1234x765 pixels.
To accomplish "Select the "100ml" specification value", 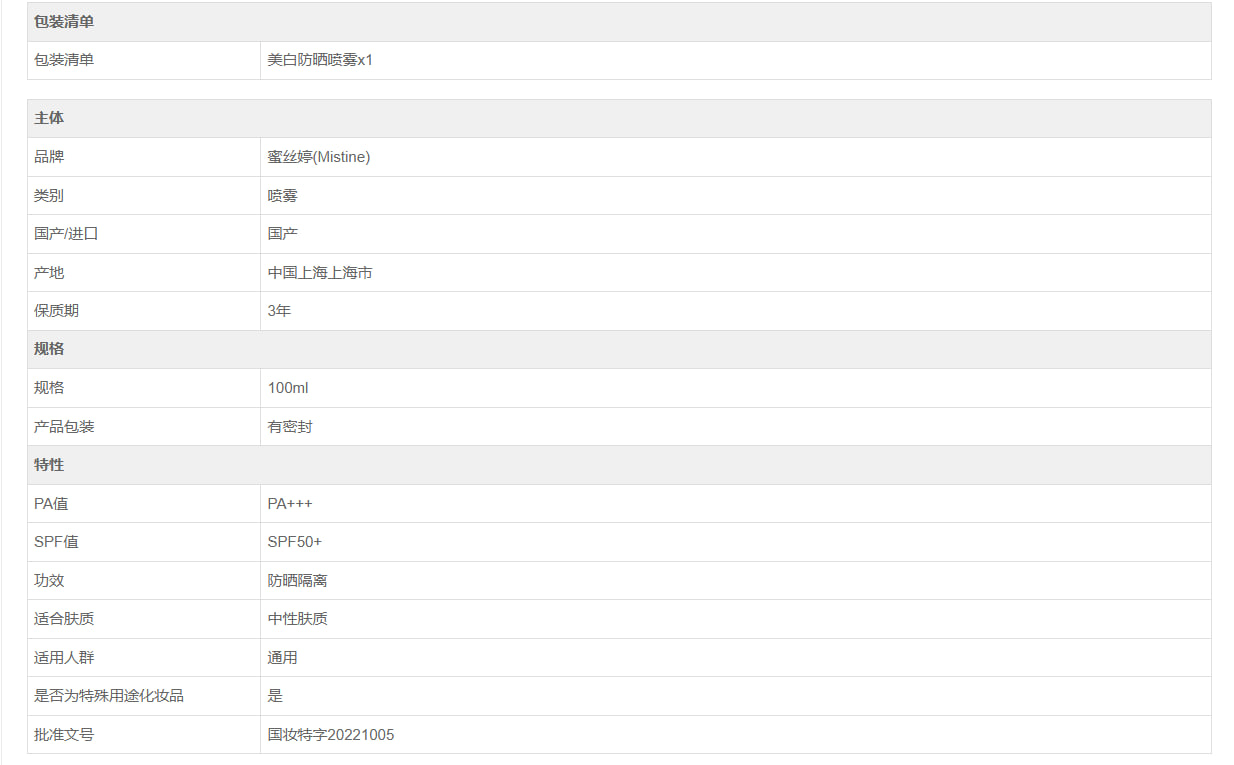I will pyautogui.click(x=288, y=388).
